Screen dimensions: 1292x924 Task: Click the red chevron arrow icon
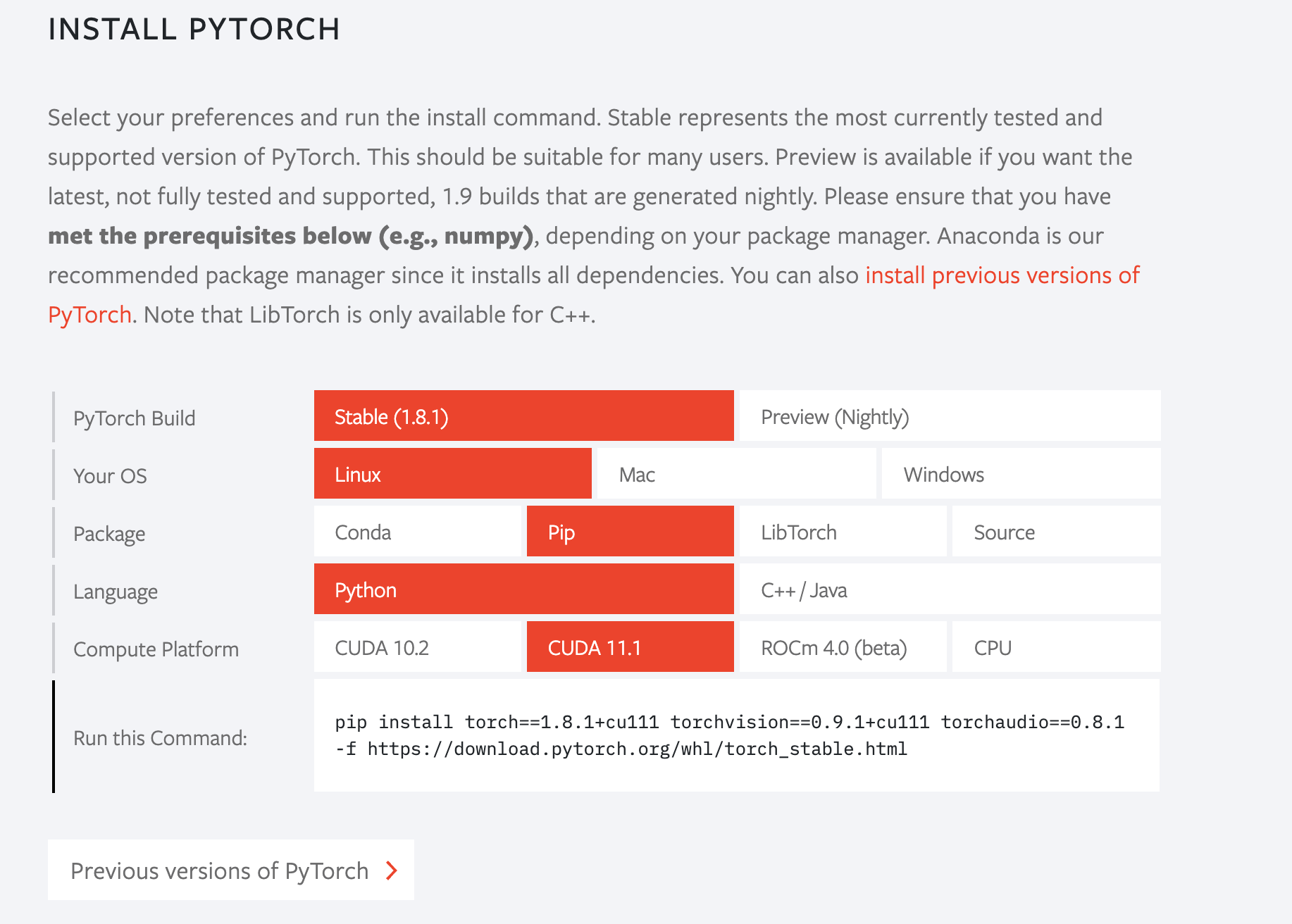(x=390, y=870)
